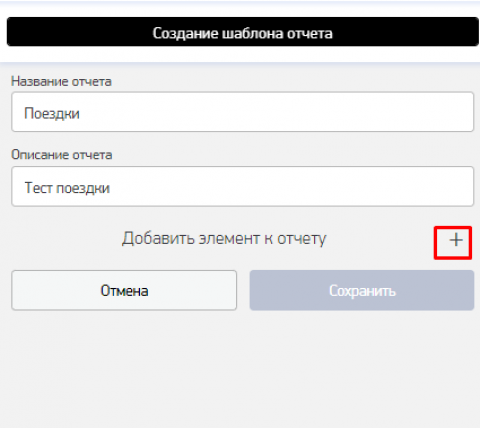Select the report name textbox containing Поездки

coord(242,112)
